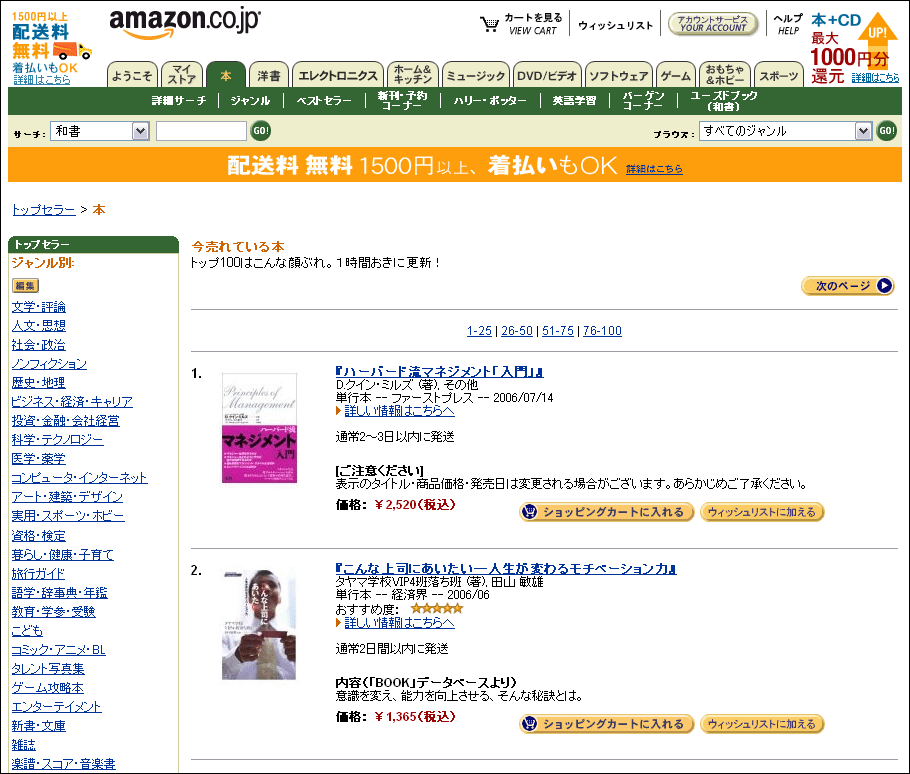Screen dimensions: 910x774
Task: Click the search text input field
Action: [201, 131]
